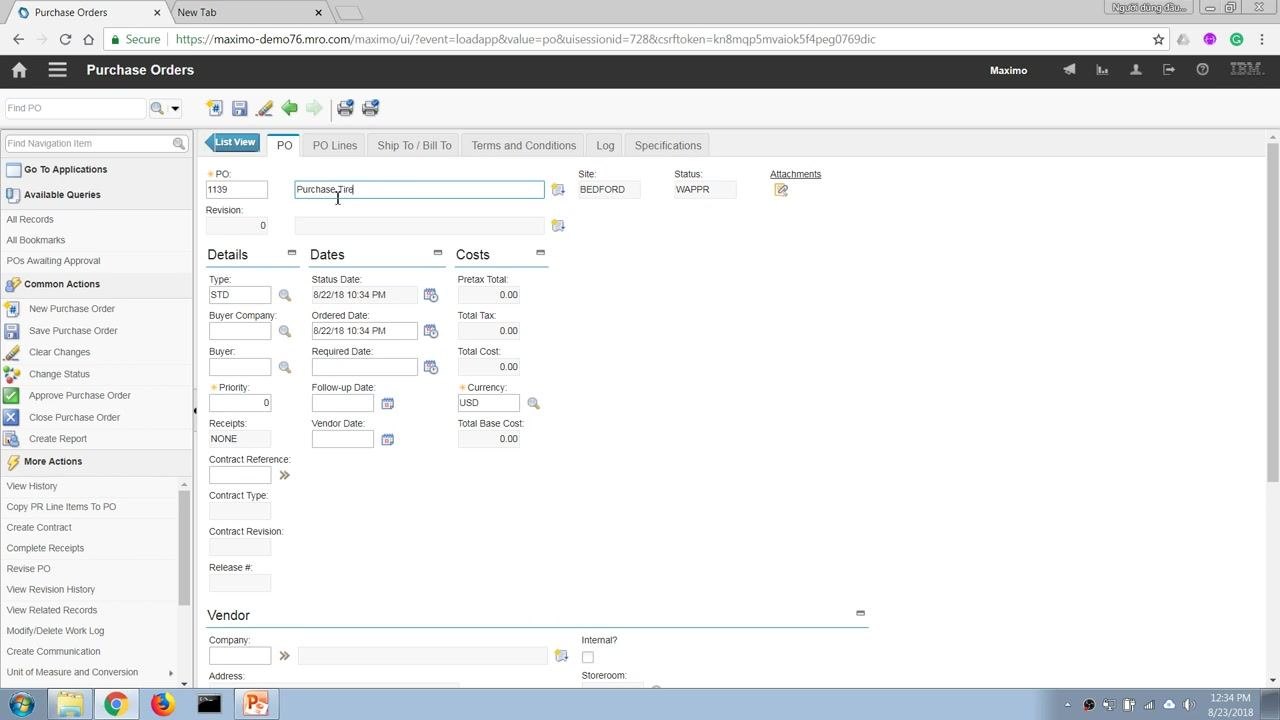This screenshot has height=720, width=1280.
Task: Switch to the Ship To / Bill To tab
Action: pyautogui.click(x=414, y=145)
